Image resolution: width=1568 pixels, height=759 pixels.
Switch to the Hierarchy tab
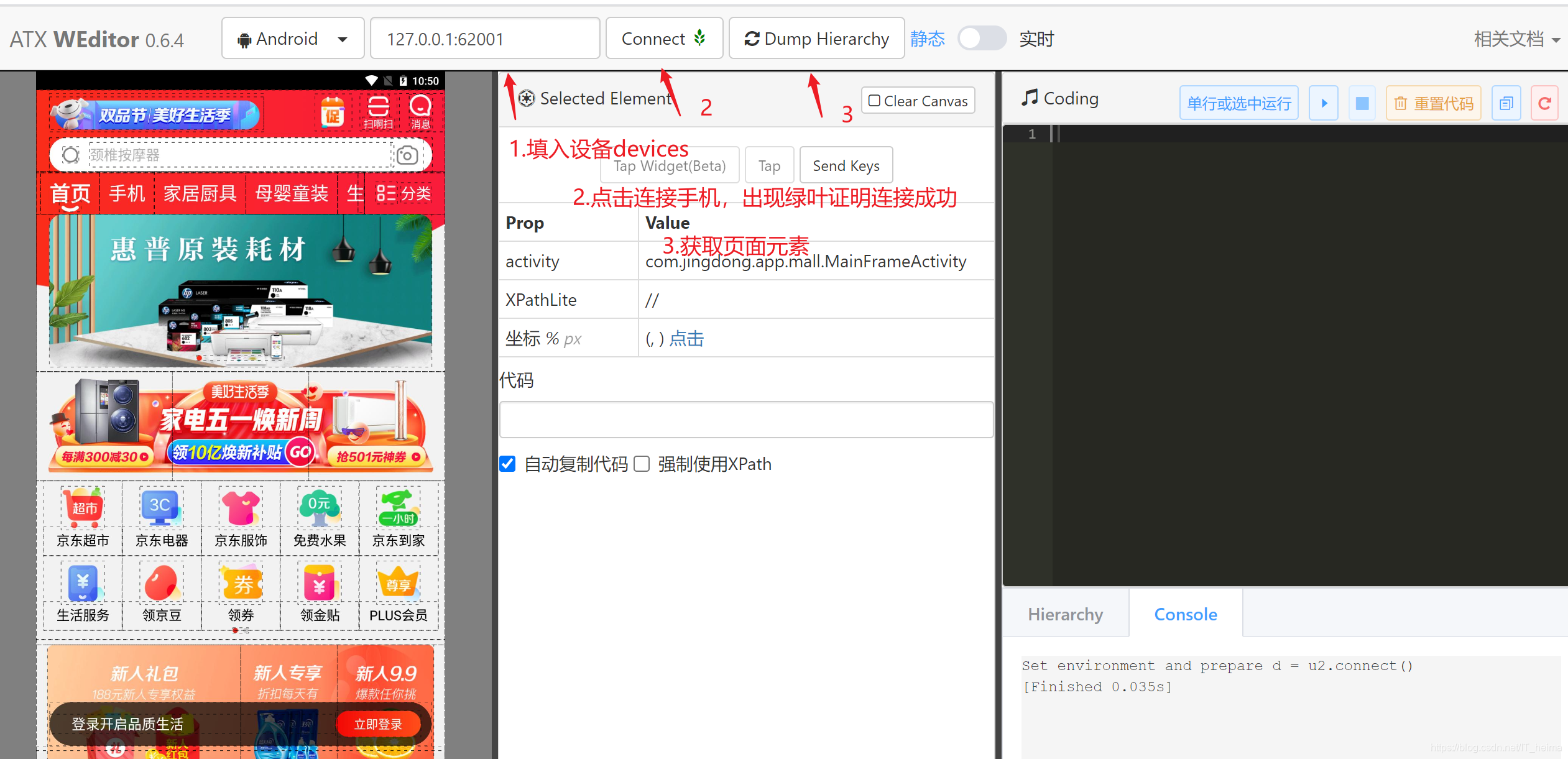tap(1066, 614)
